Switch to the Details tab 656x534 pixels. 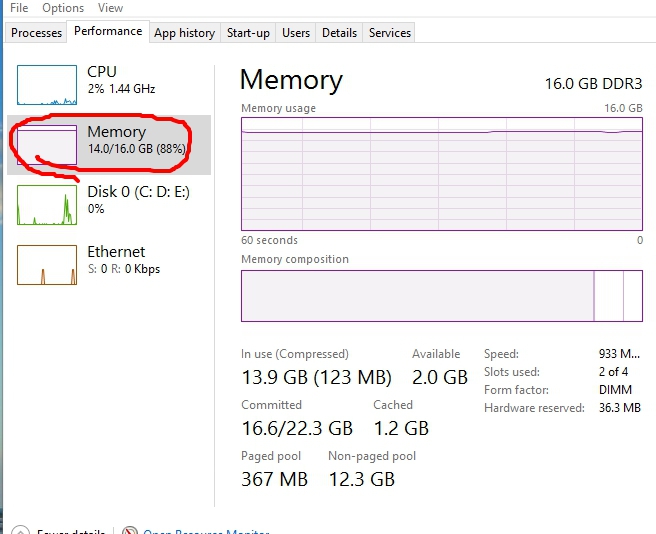(339, 33)
